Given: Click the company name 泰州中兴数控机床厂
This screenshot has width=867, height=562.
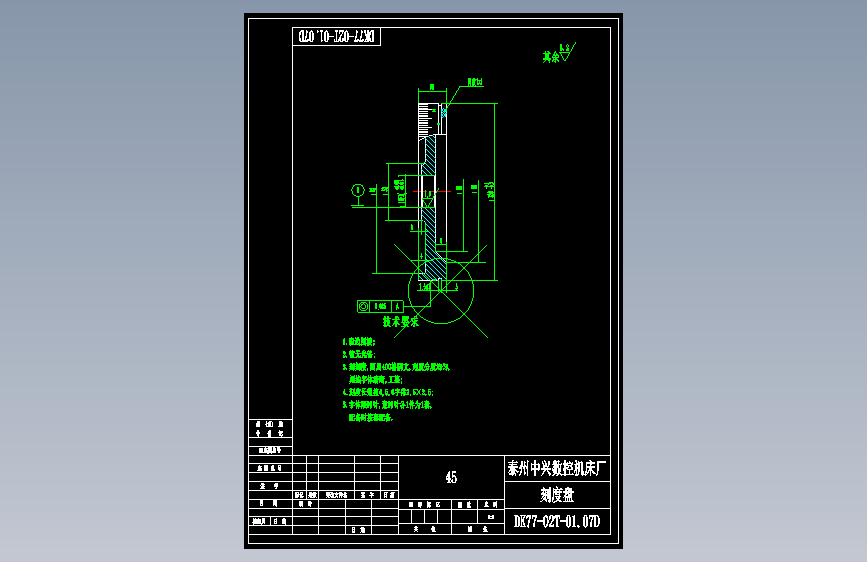Looking at the screenshot, I should click(557, 469).
